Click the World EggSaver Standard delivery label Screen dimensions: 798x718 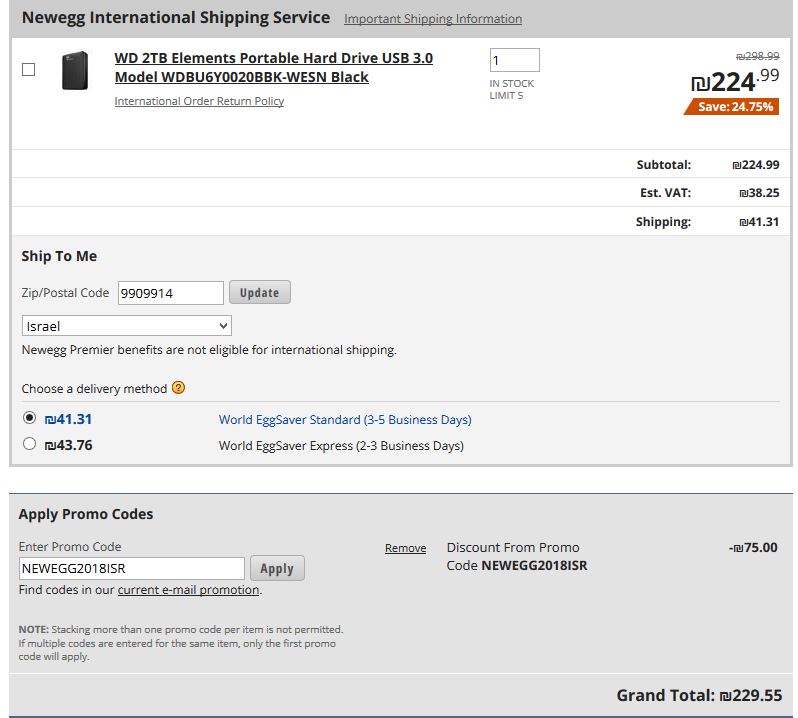pyautogui.click(x=345, y=420)
